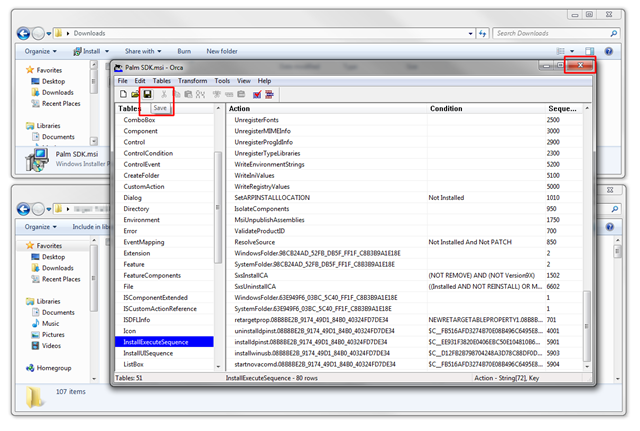Select the ISCustomActionReference table

164,309
